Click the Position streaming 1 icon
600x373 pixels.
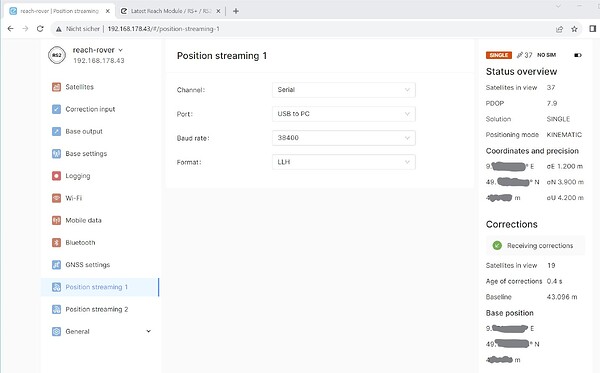pos(56,287)
